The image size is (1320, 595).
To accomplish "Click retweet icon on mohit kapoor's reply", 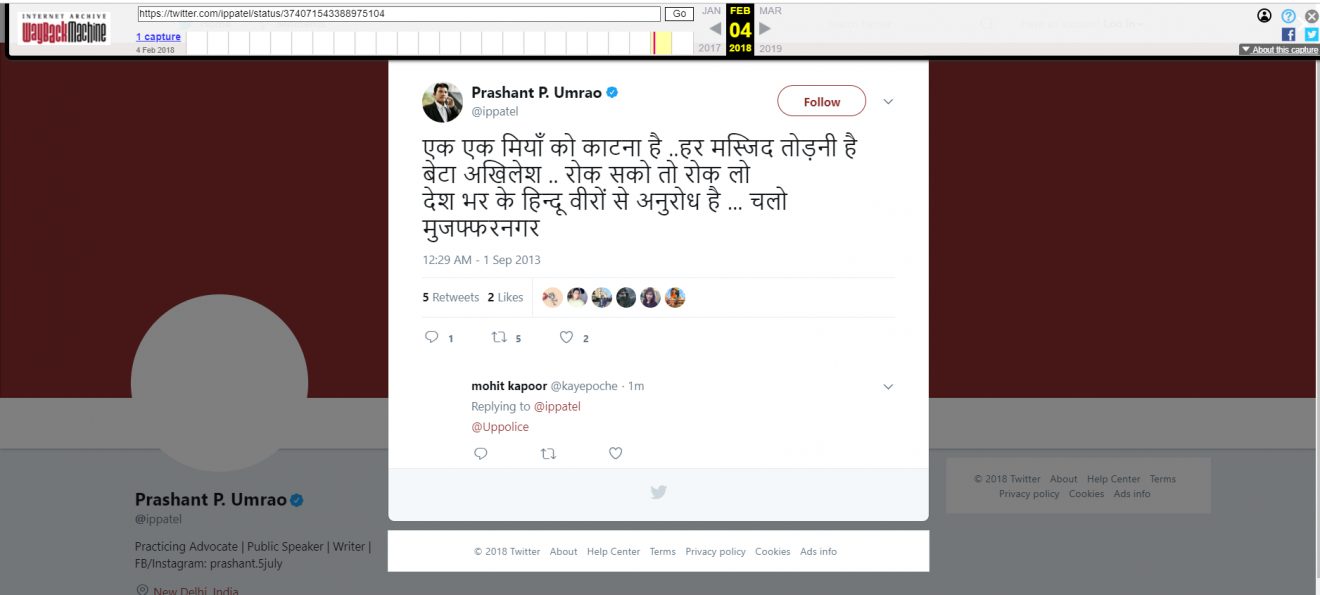I will 548,453.
